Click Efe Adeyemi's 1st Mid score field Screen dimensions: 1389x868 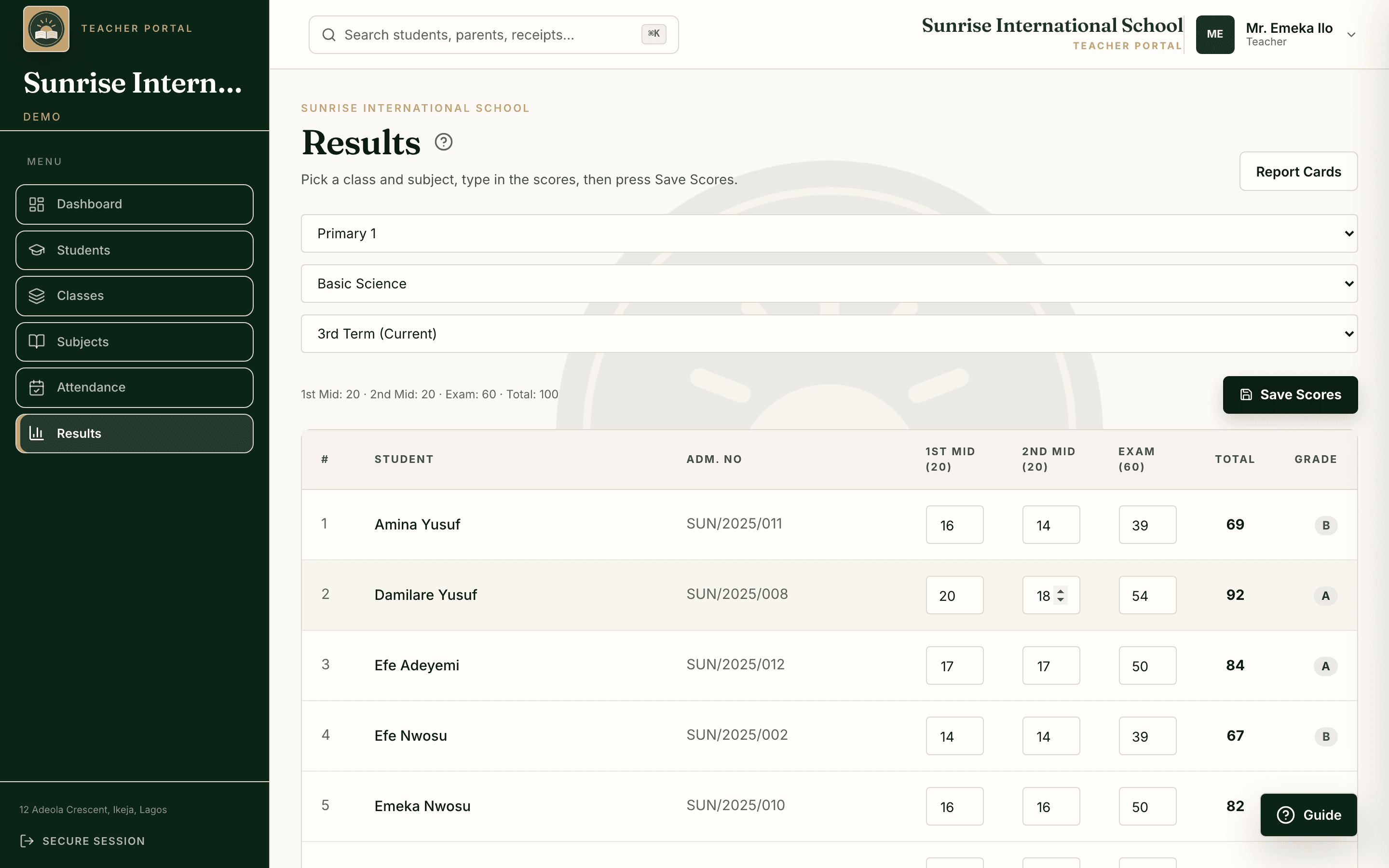click(x=954, y=666)
